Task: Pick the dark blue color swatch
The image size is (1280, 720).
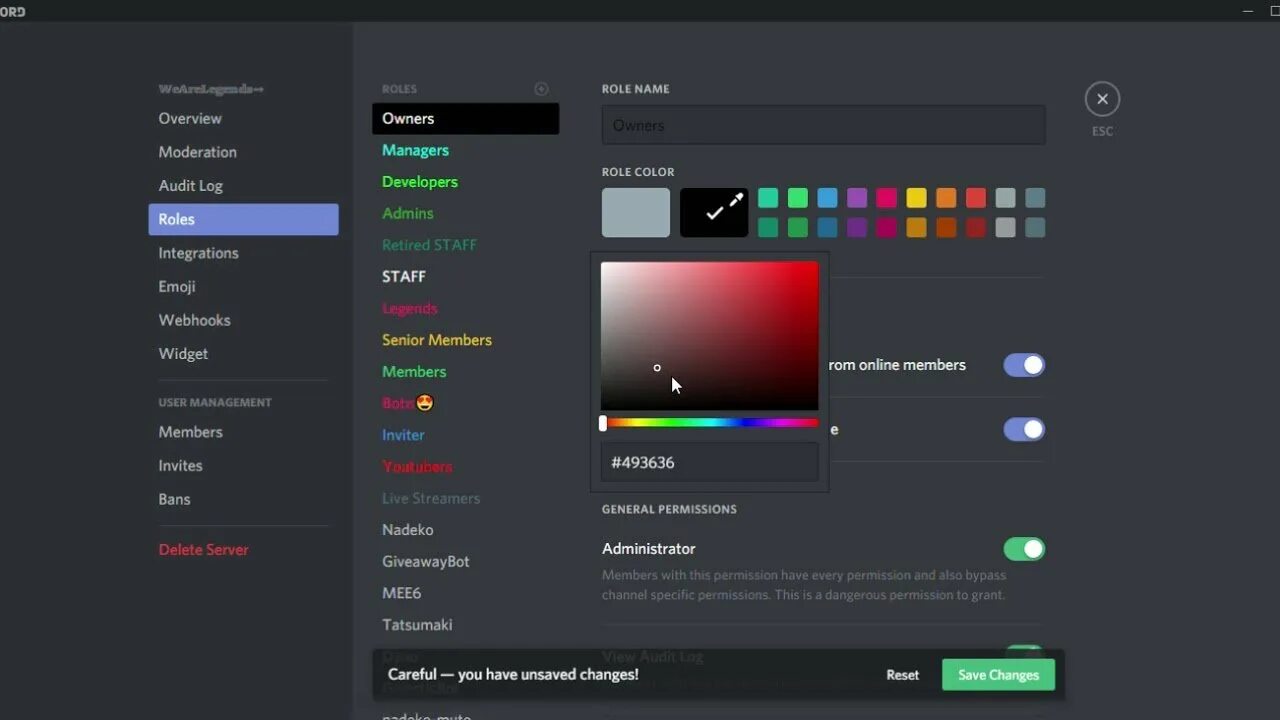Action: (x=827, y=228)
